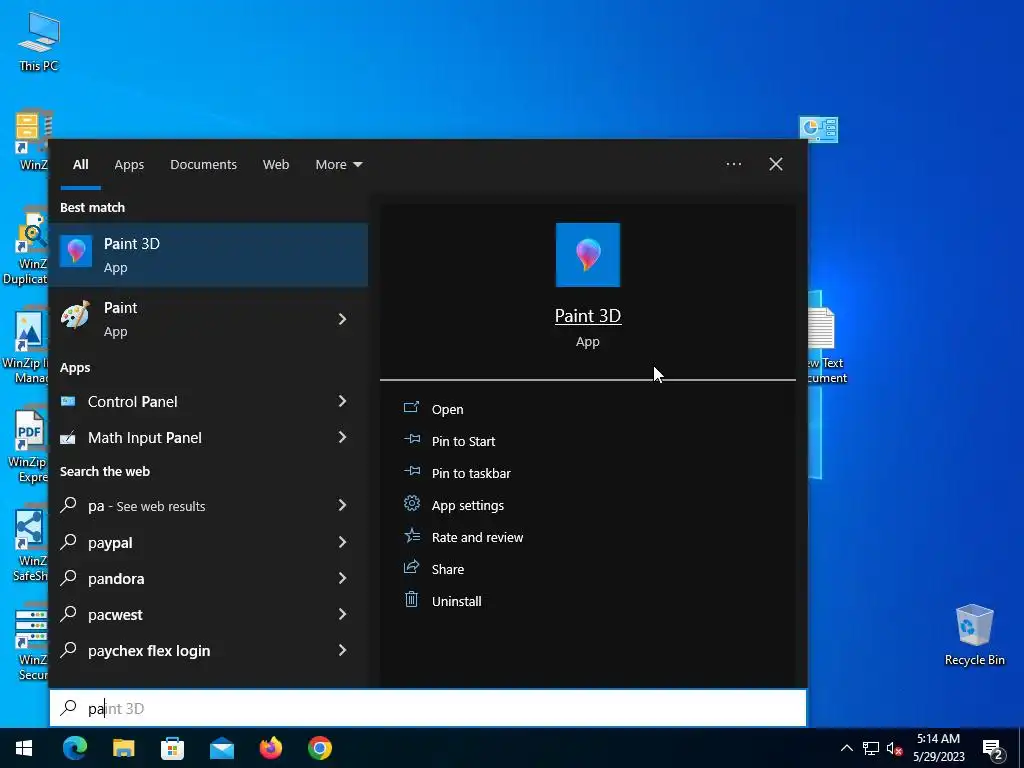Choose Uninstall action for Paint 3D
Image resolution: width=1024 pixels, height=768 pixels.
point(456,601)
